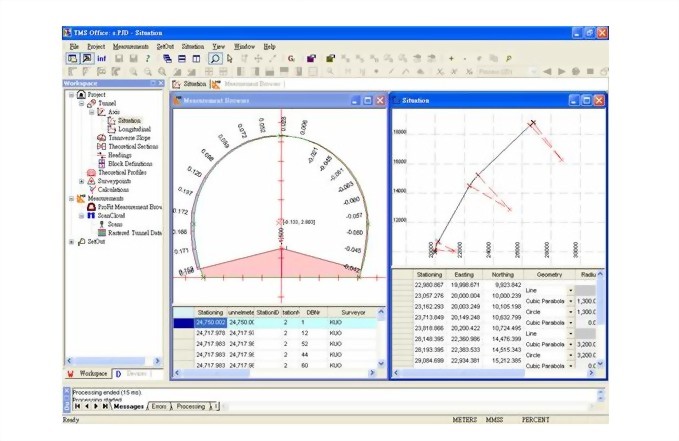The image size is (679, 441).
Task: Select Longitudinal in the workspace tree
Action: (x=134, y=129)
